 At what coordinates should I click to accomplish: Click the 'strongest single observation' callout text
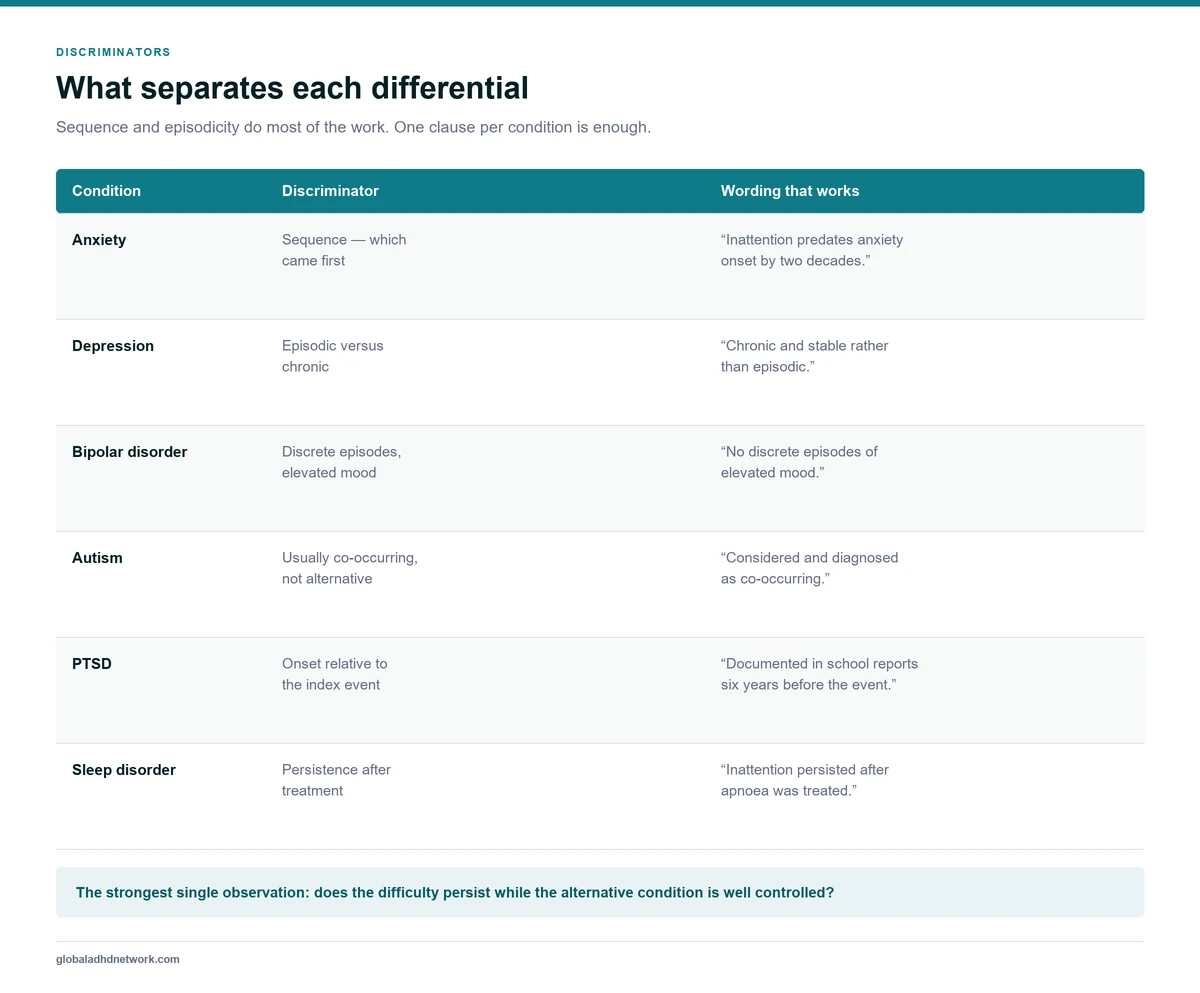click(455, 892)
